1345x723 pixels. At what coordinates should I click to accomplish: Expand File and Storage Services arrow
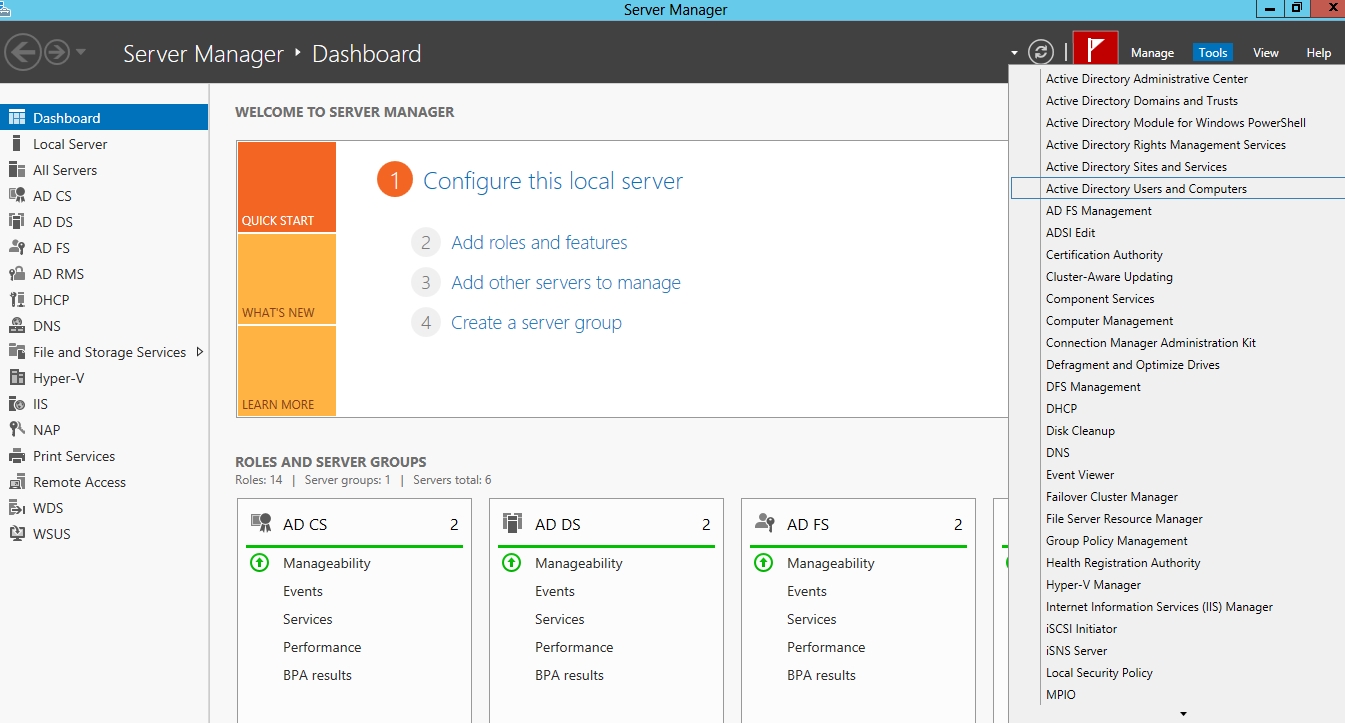[200, 352]
